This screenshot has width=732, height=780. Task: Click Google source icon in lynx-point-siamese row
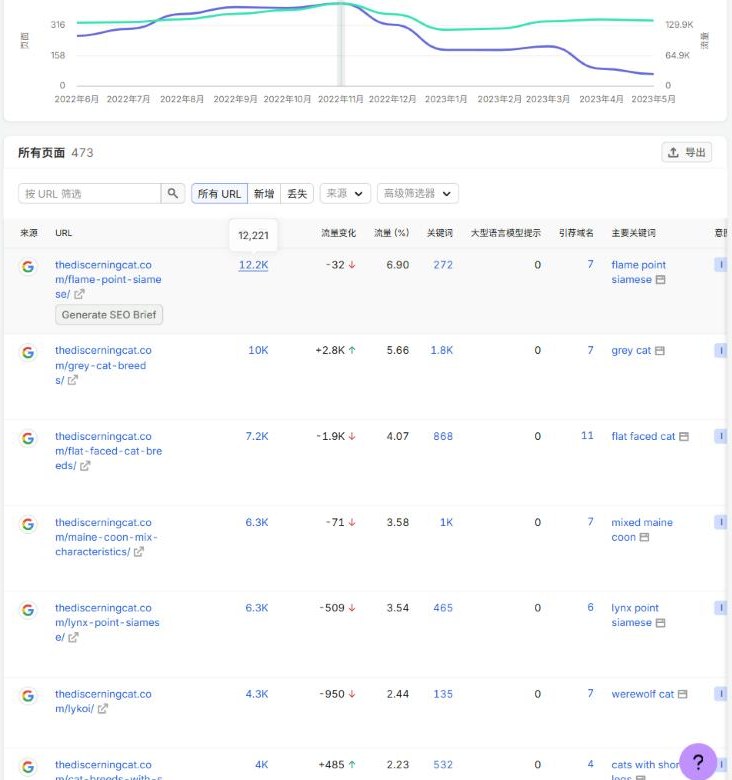[28, 610]
